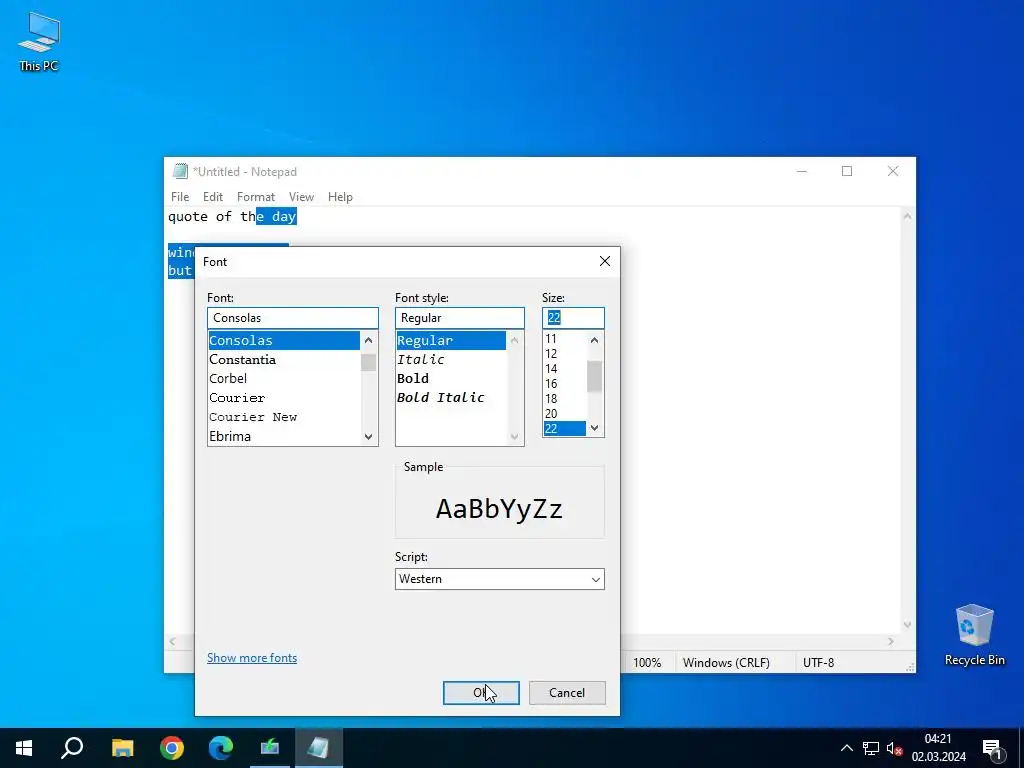This screenshot has height=768, width=1024.
Task: Select Constantia in font list
Action: tap(283, 359)
